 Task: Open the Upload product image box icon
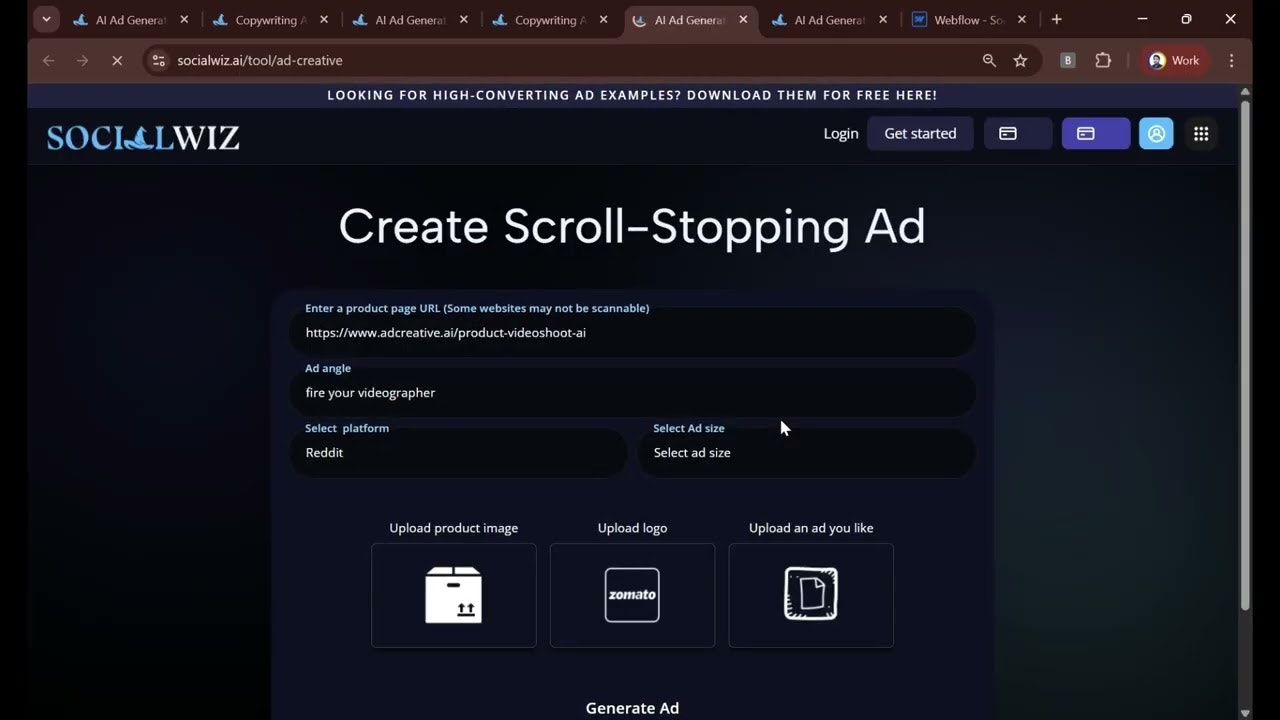(x=453, y=594)
